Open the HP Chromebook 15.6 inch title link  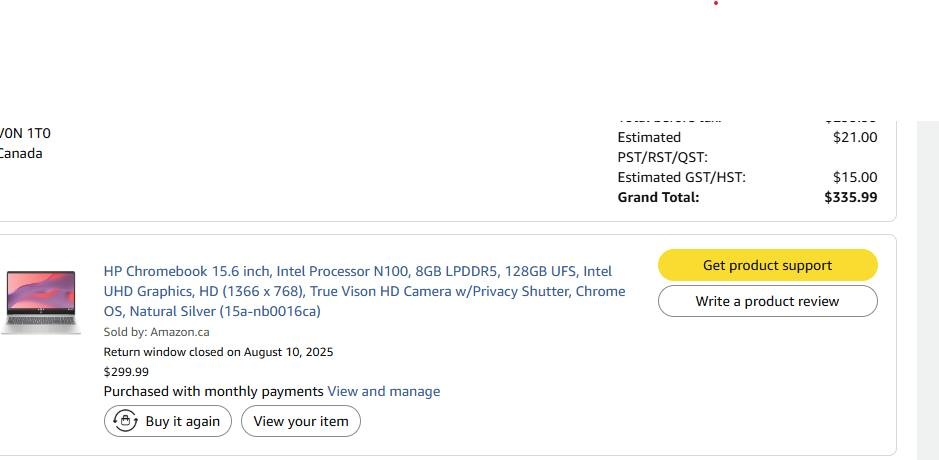click(364, 291)
